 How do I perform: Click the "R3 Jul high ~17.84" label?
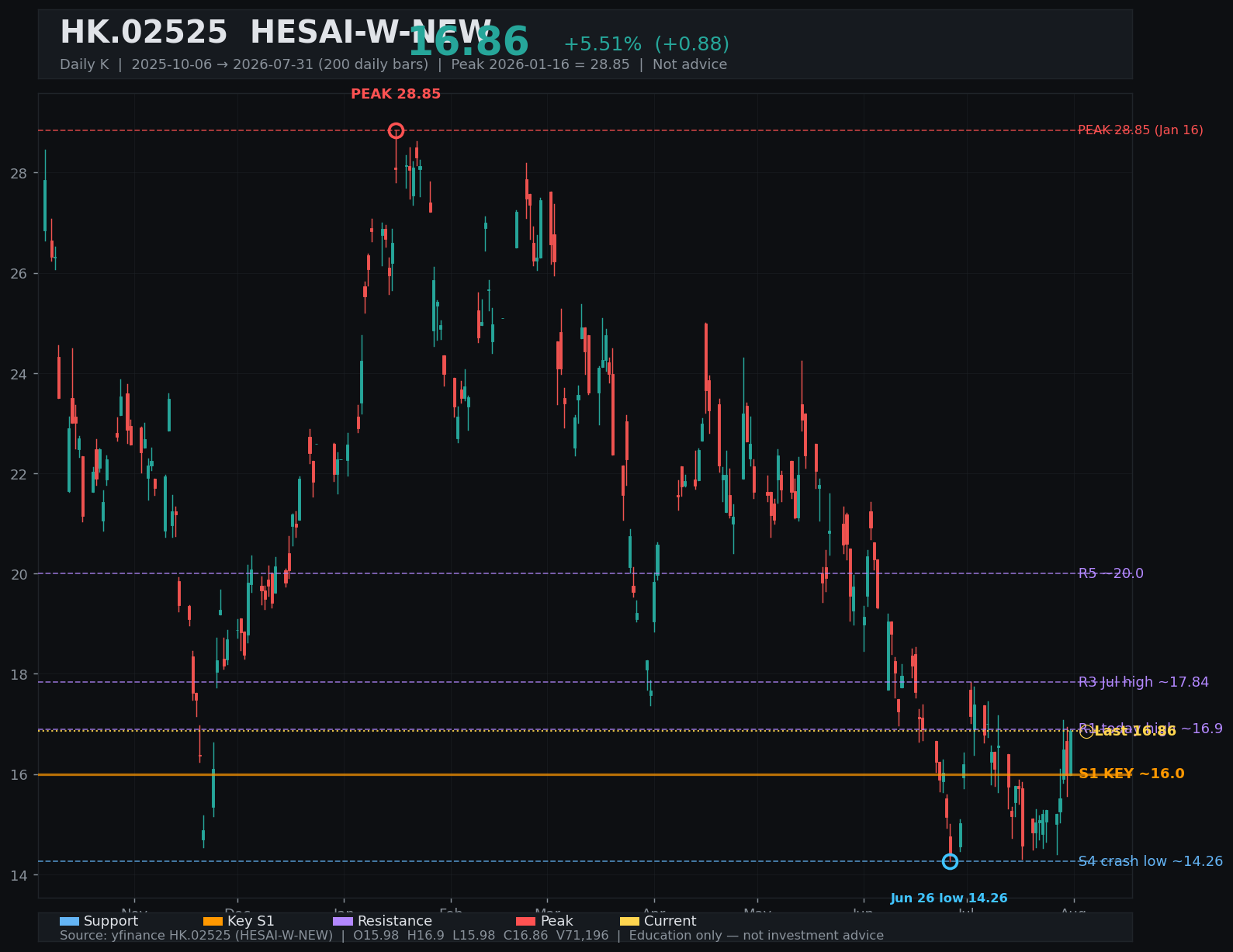click(x=1144, y=682)
